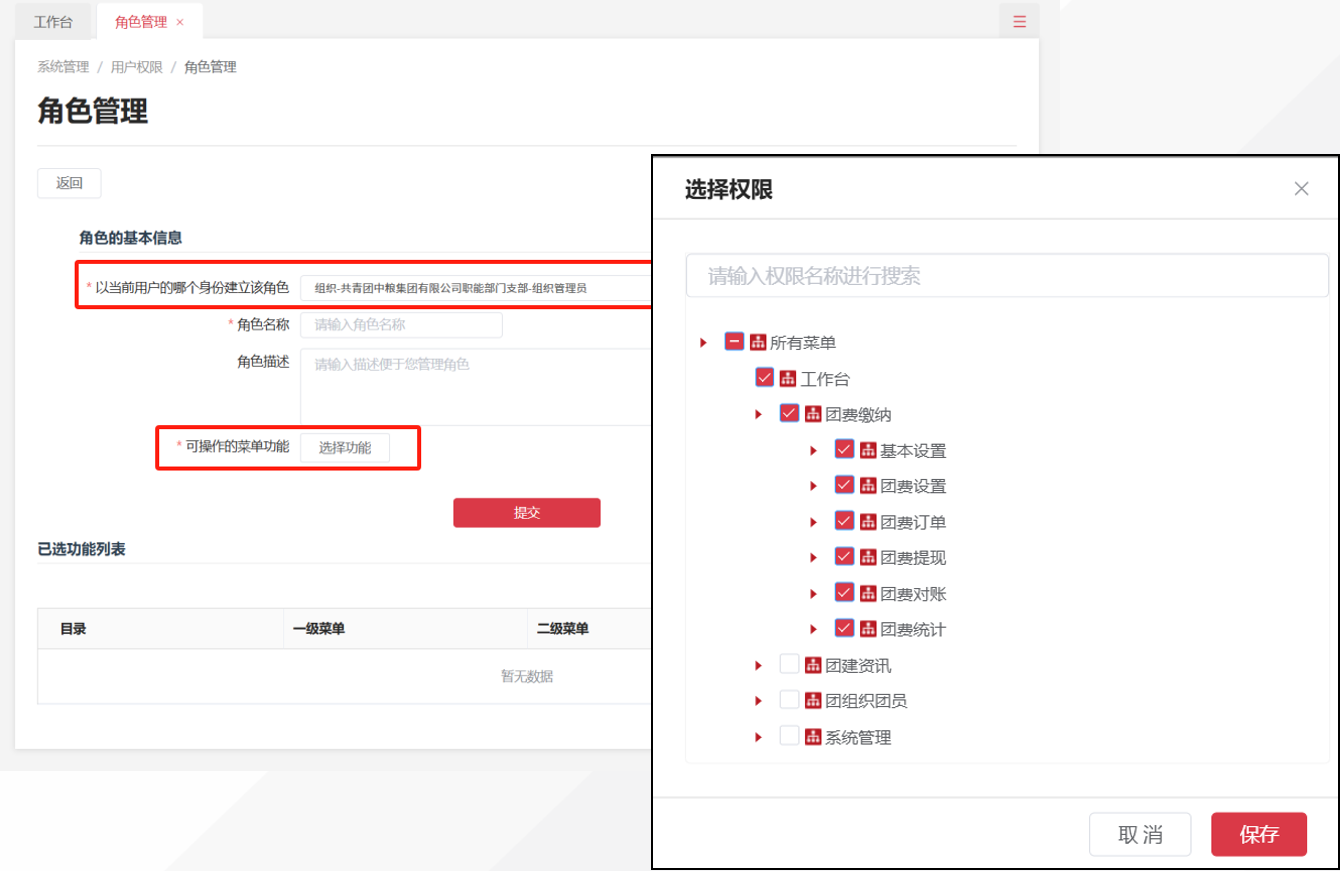The image size is (1340, 871).
Task: Click the org icon next to 团建资讯
Action: (813, 665)
